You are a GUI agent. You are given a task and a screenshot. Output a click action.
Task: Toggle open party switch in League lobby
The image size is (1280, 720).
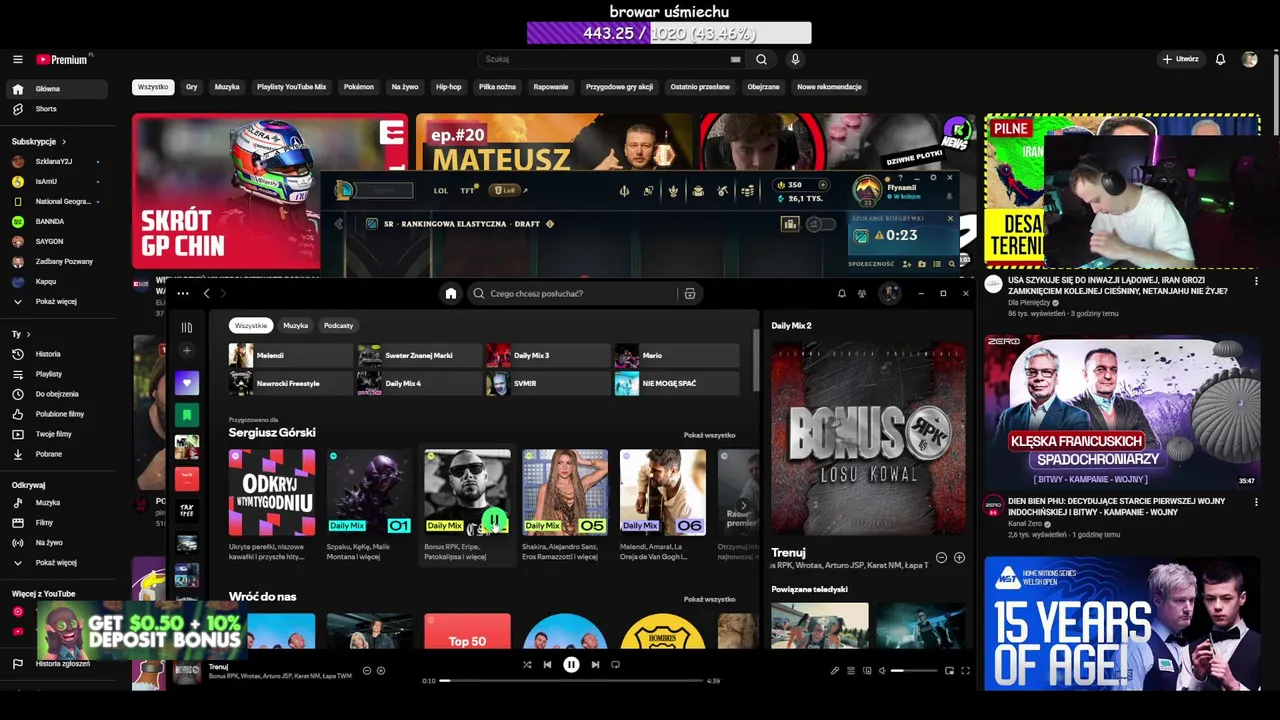(821, 224)
